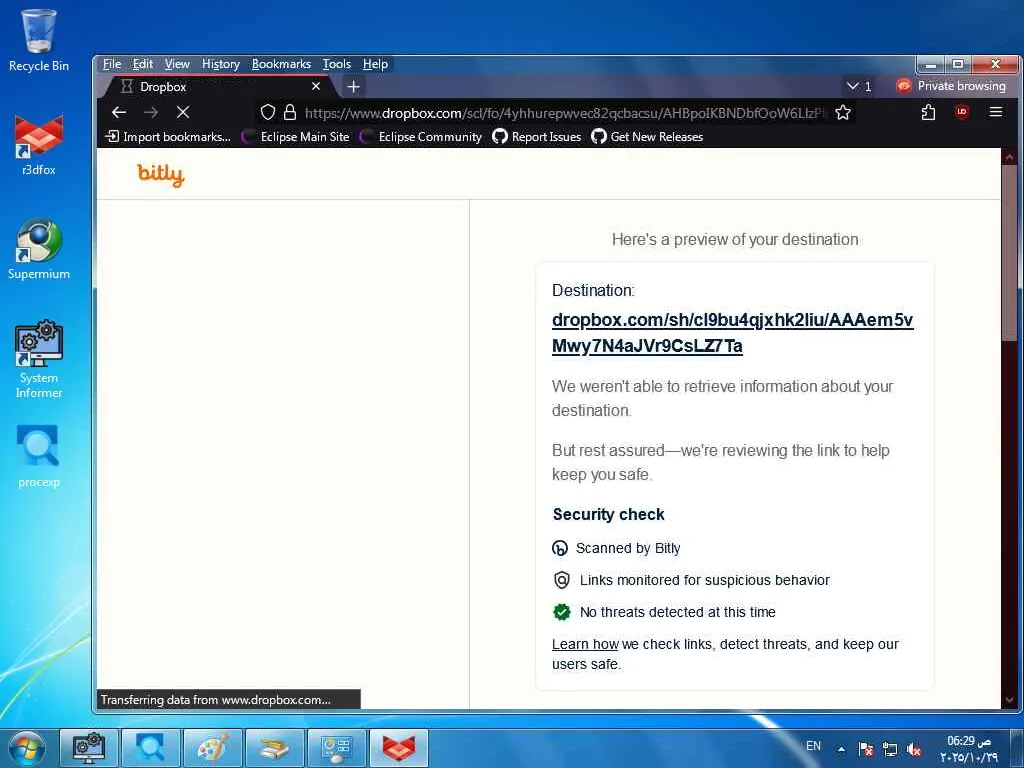Open the control panel taskbar icon
The height and width of the screenshot is (768, 1024).
pos(337,748)
